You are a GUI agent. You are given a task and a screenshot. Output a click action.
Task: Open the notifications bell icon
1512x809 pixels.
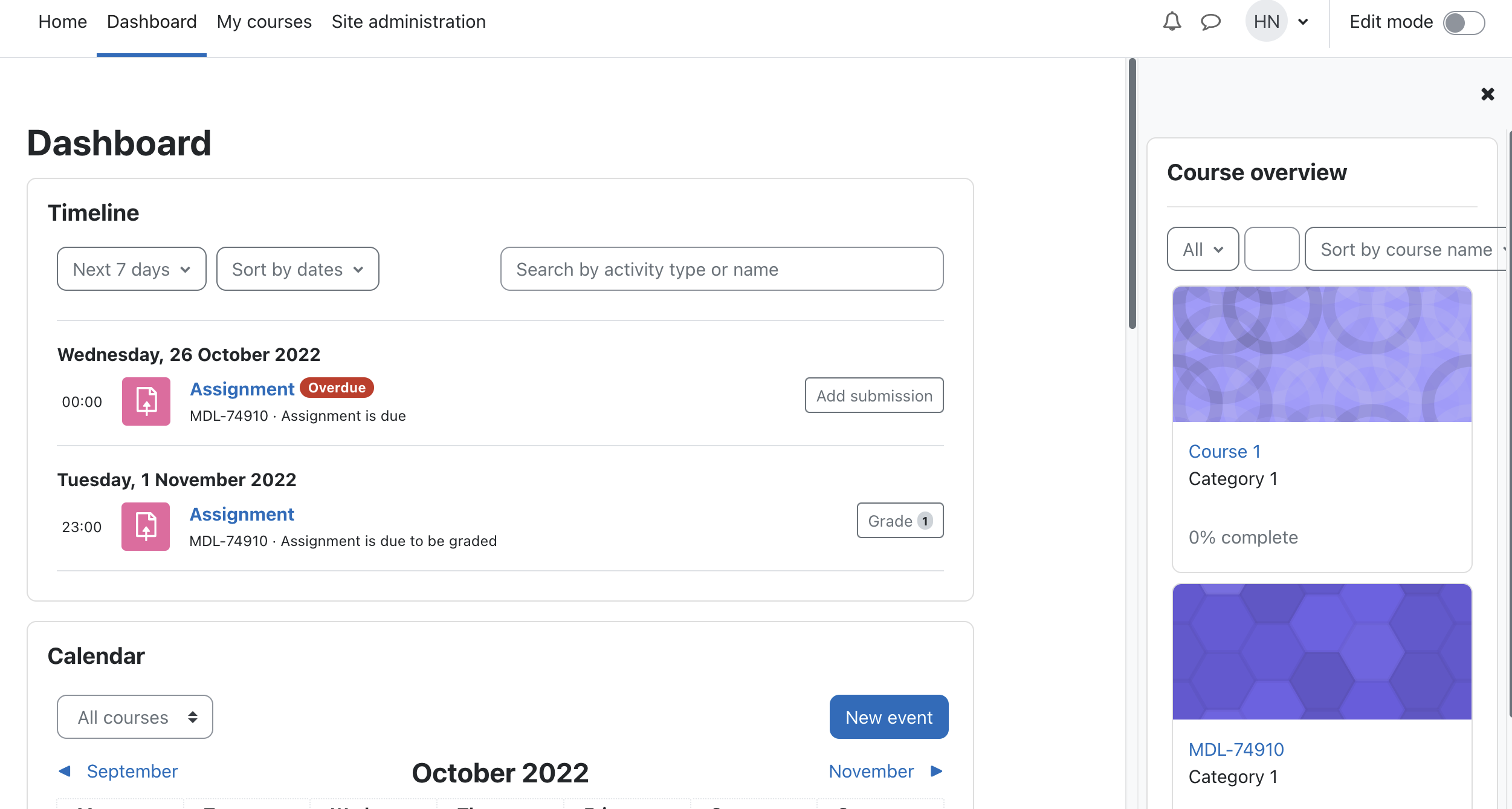(1172, 22)
